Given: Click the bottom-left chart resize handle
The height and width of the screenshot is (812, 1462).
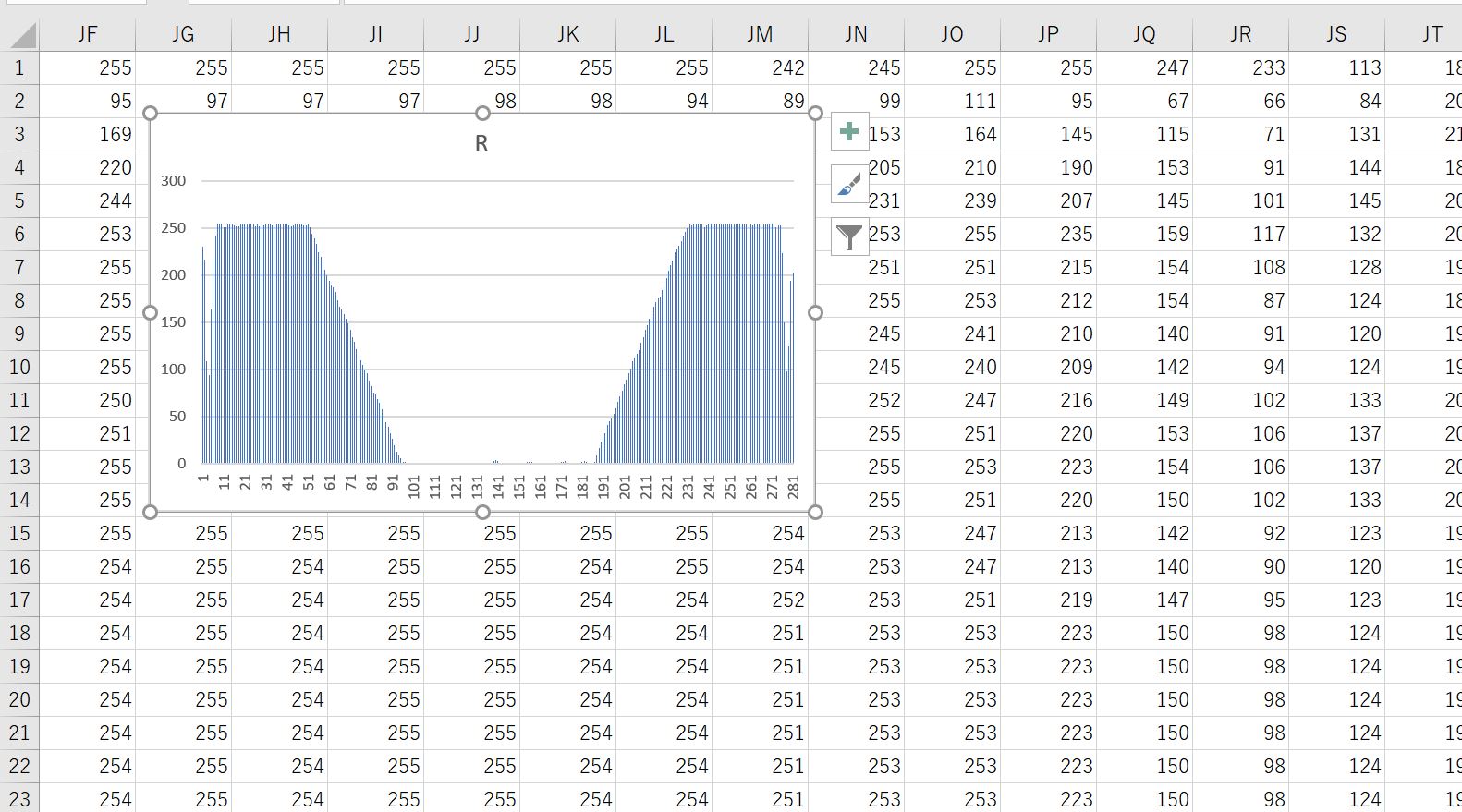Looking at the screenshot, I should pos(151,512).
